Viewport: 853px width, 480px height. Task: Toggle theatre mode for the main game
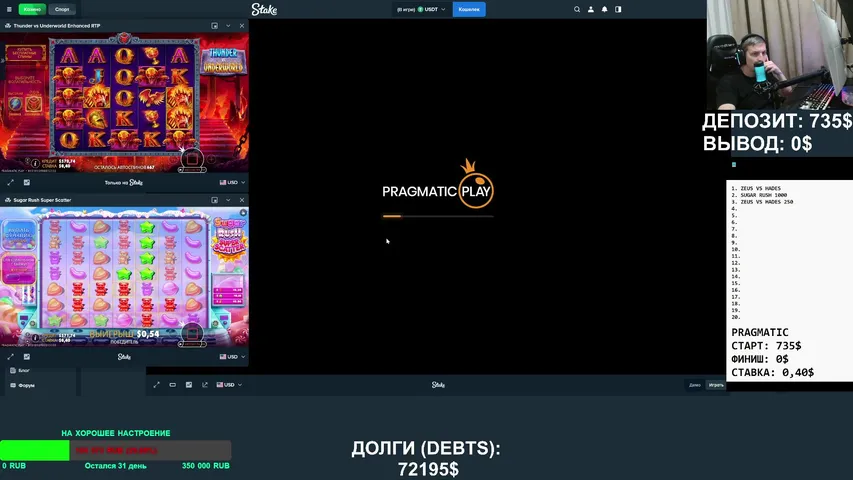click(x=172, y=385)
